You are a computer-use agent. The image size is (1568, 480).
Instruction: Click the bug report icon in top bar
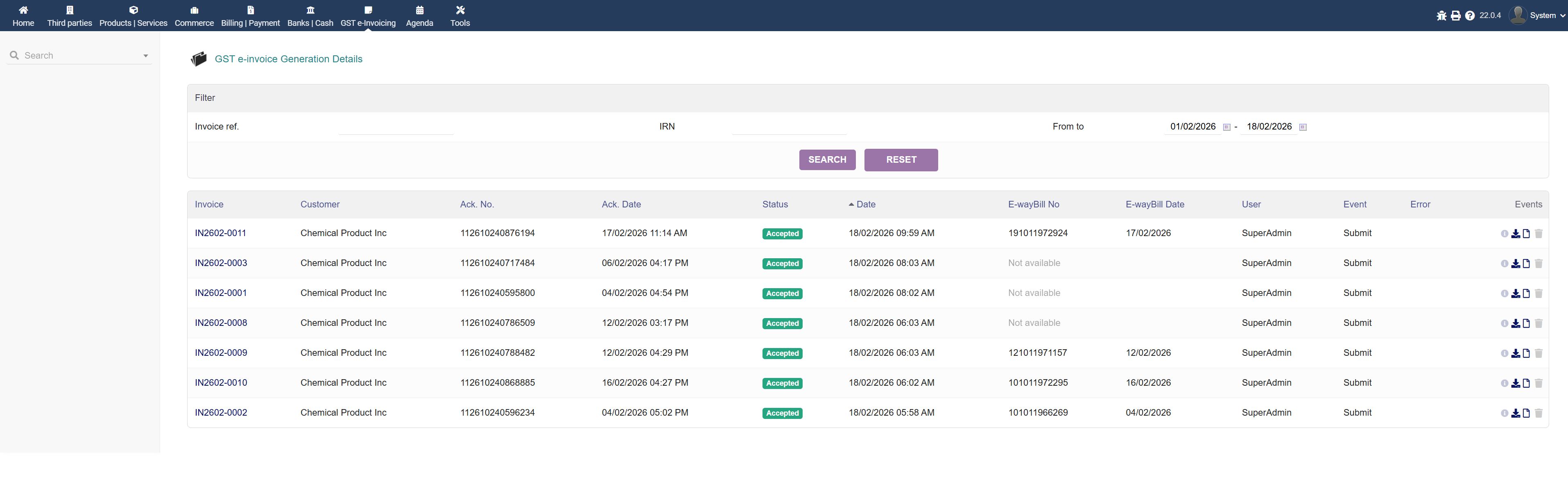tap(1441, 16)
